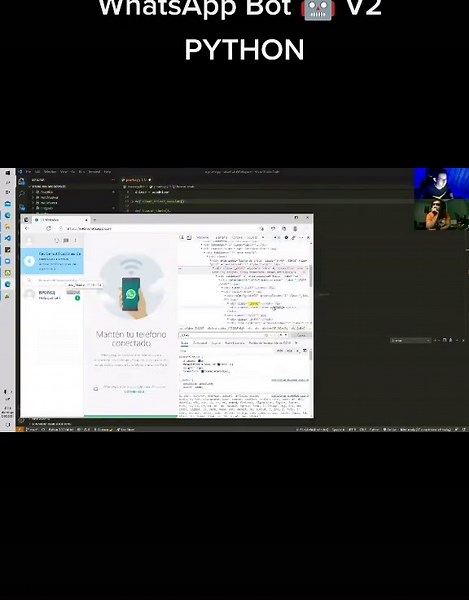Select the practice.py editor tab

click(x=136, y=180)
